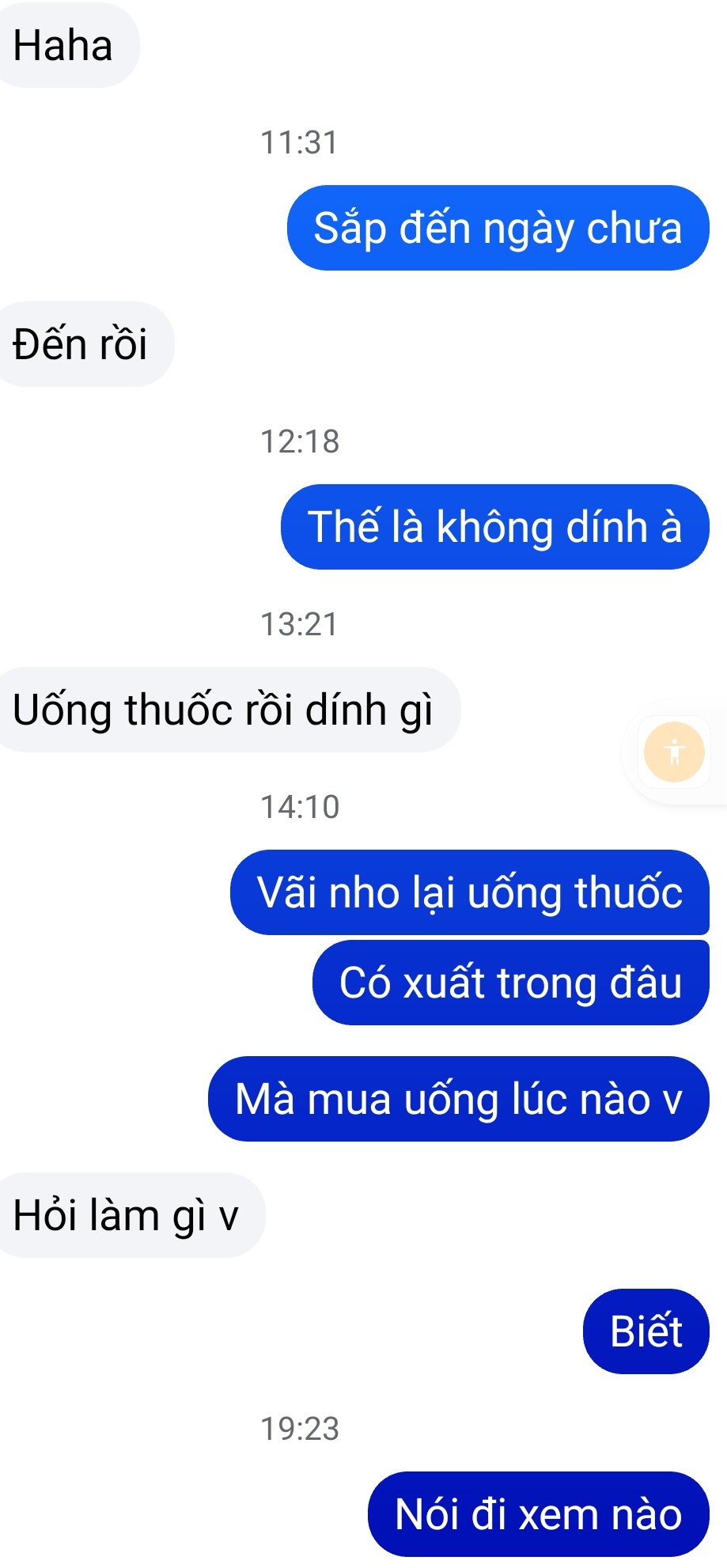Select 'Mà mua uống lúc nào v' message

coord(459,1099)
